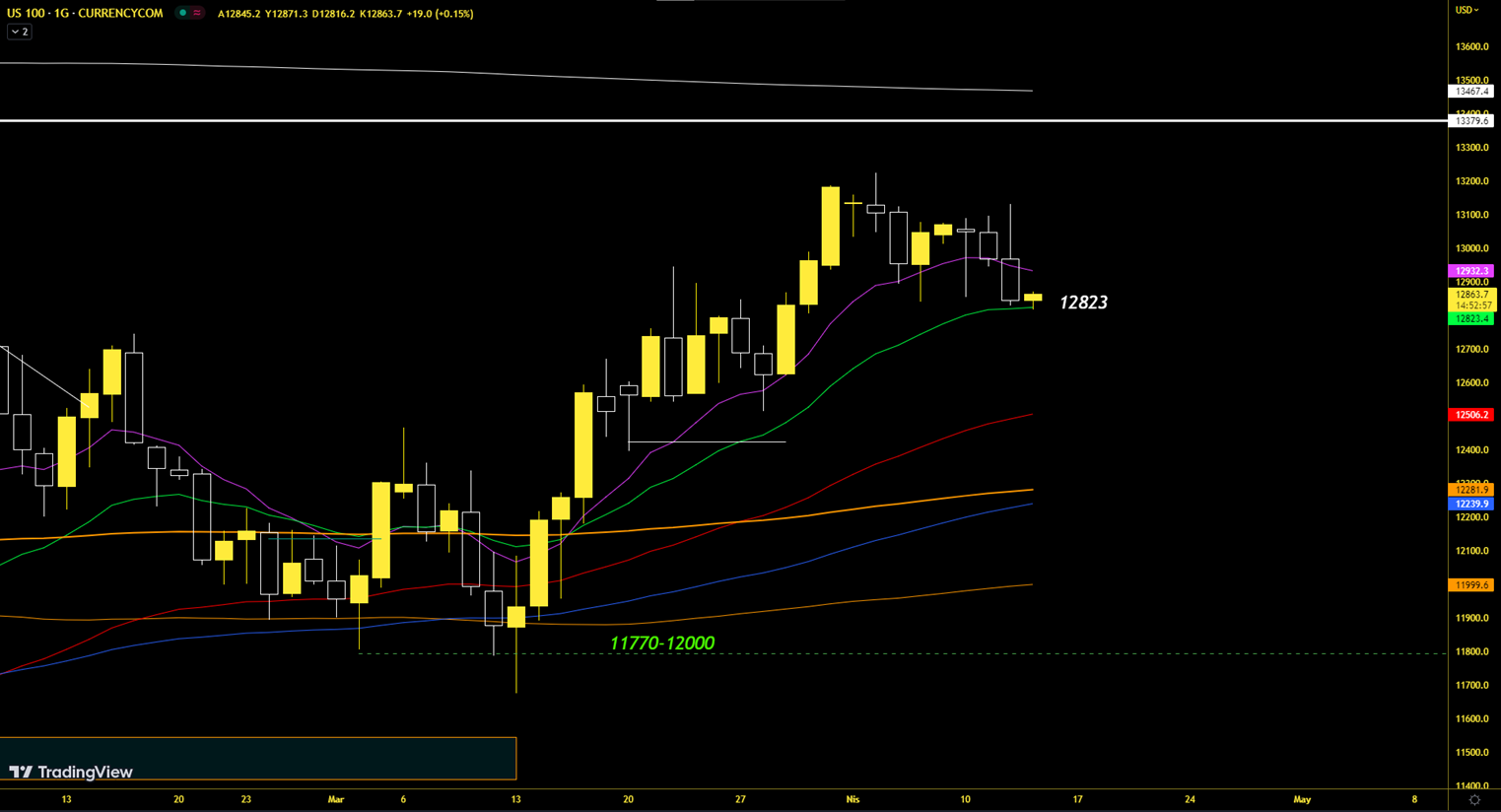Select the 12823 text annotation

[x=1082, y=303]
